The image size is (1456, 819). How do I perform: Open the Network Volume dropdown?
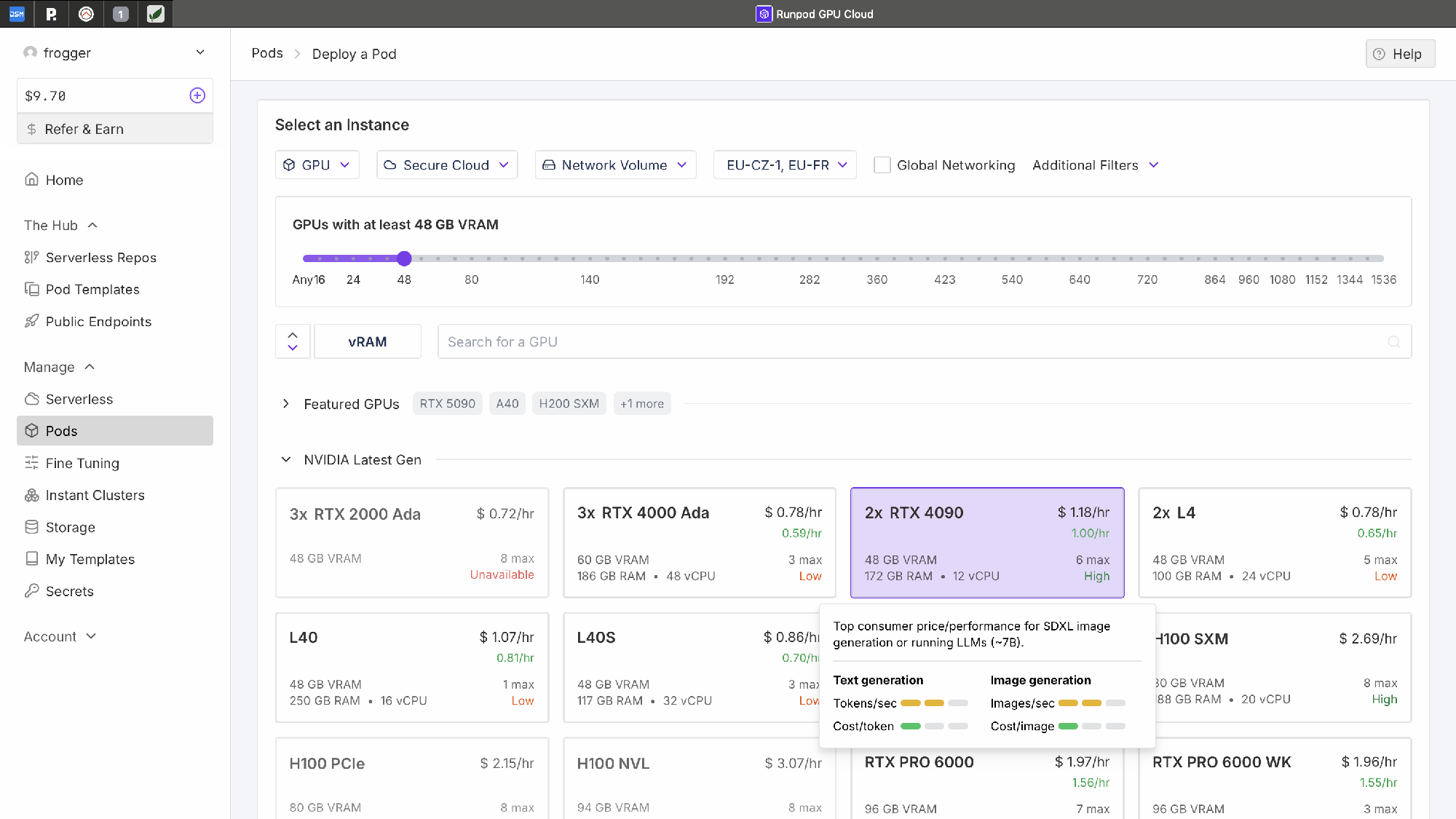[615, 165]
